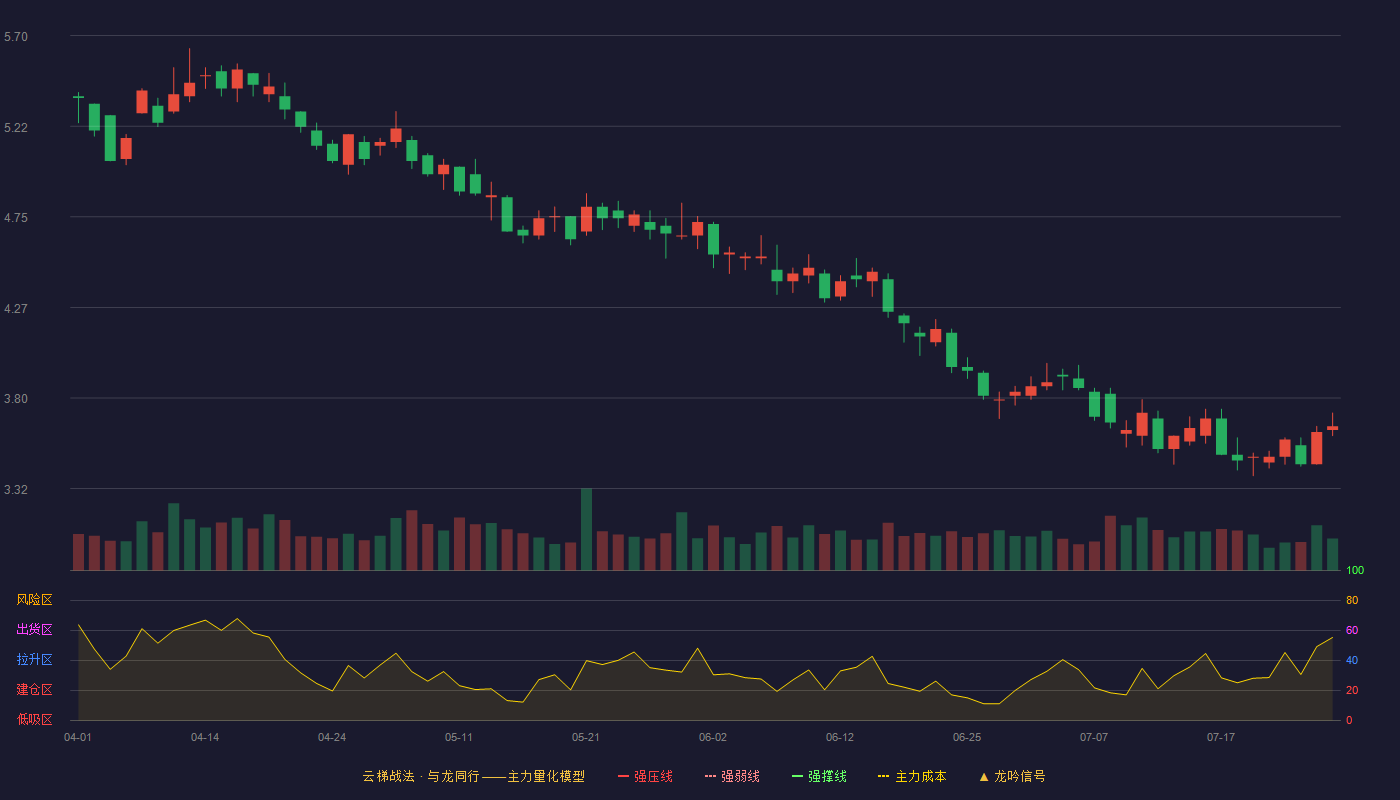The width and height of the screenshot is (1400, 800).
Task: Click the 04-01 date label
Action: (78, 737)
